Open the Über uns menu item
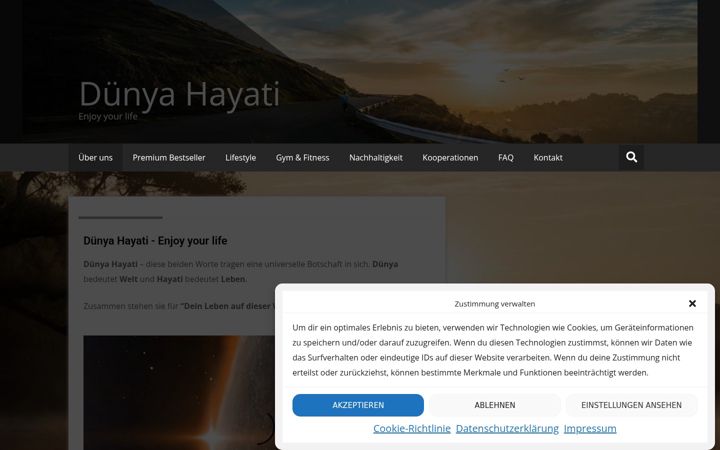 96,158
